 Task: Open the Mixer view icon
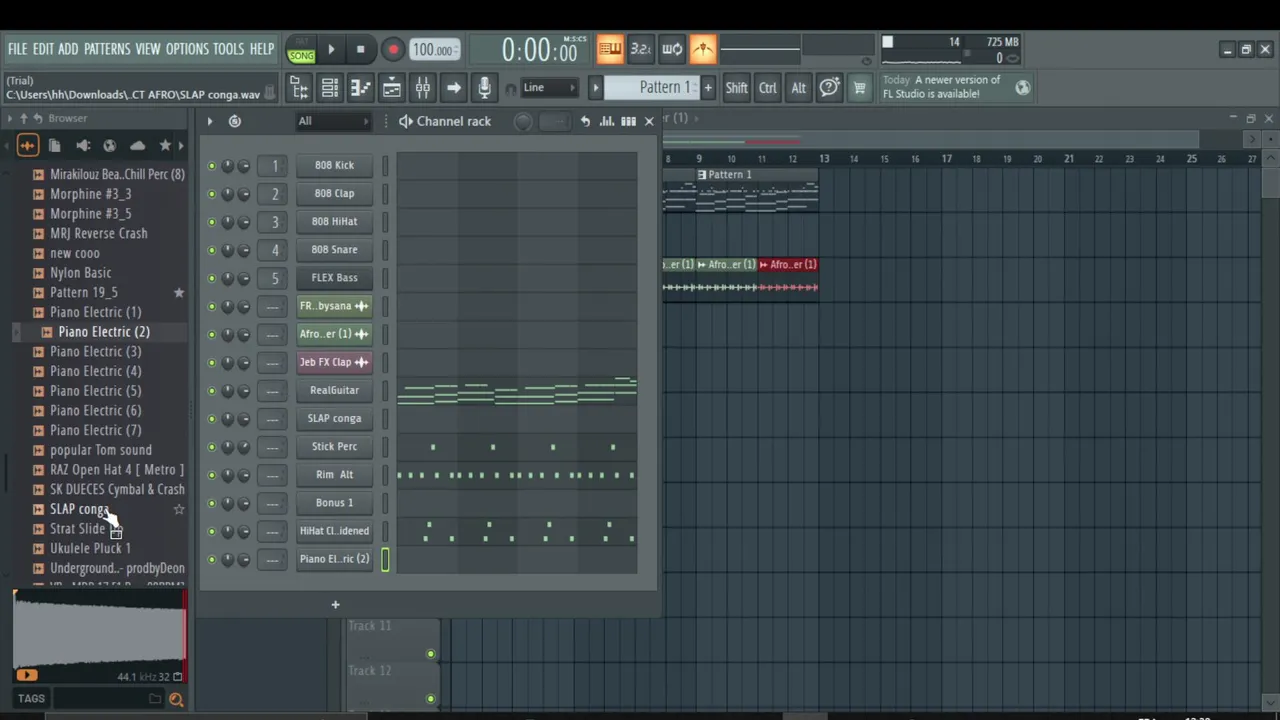[423, 88]
